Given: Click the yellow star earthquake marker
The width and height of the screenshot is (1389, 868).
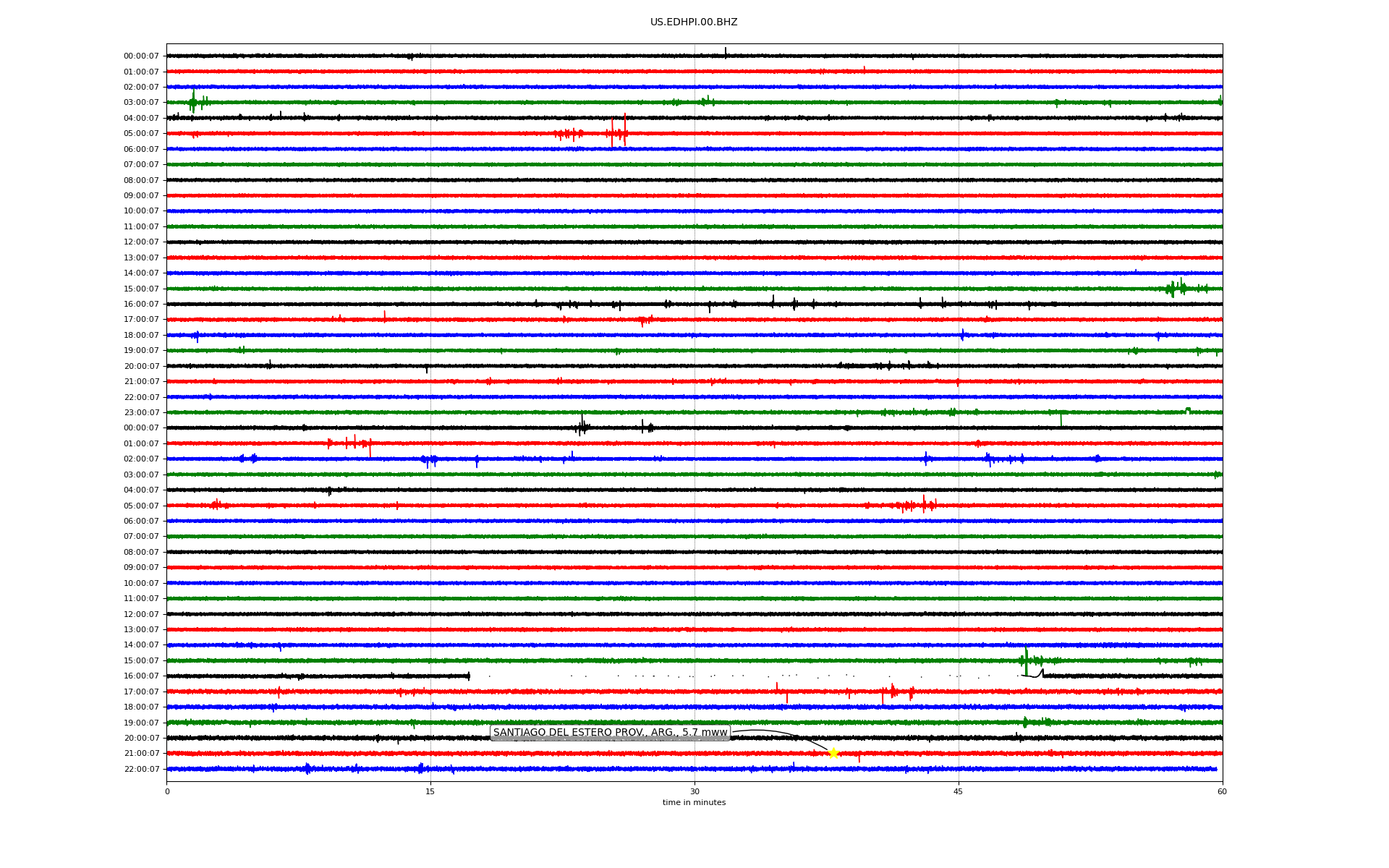Looking at the screenshot, I should coord(833,753).
